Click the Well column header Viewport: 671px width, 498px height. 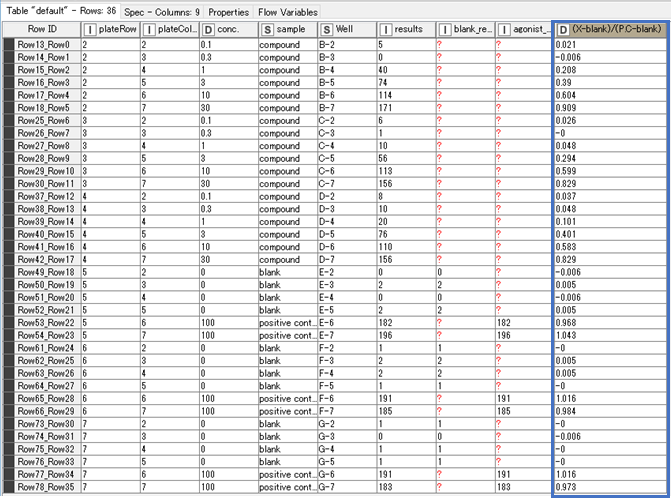pyautogui.click(x=347, y=29)
